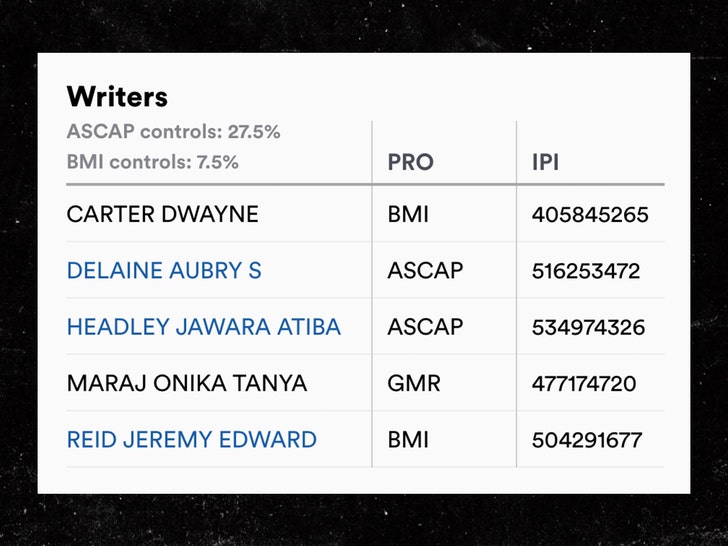The image size is (728, 546).
Task: Click the Writers section heading
Action: 117,97
